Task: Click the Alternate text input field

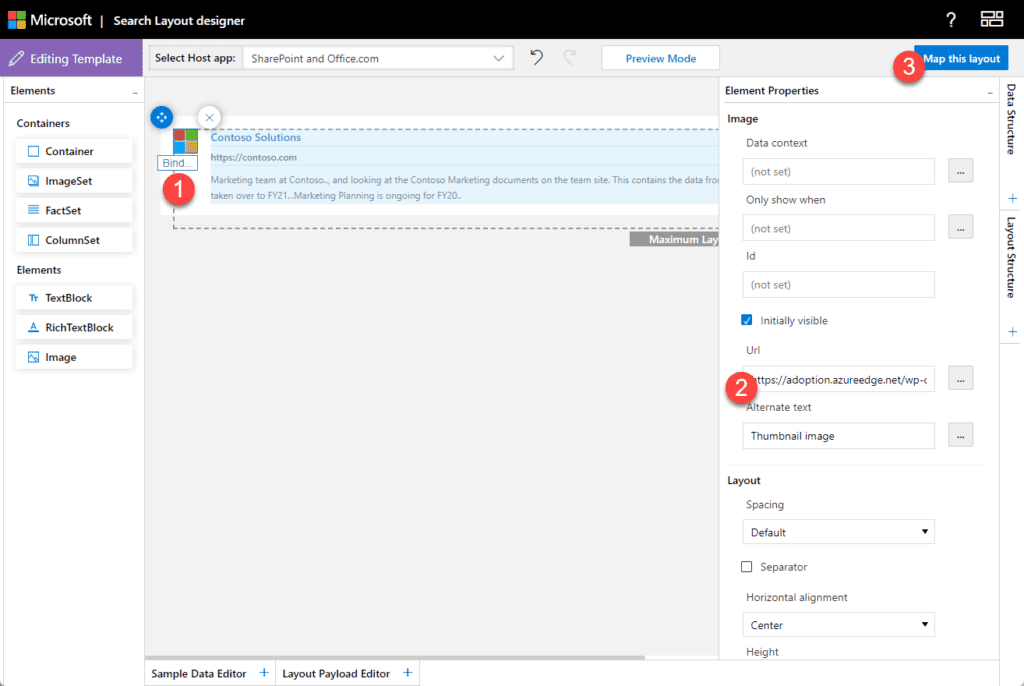Action: tap(839, 436)
